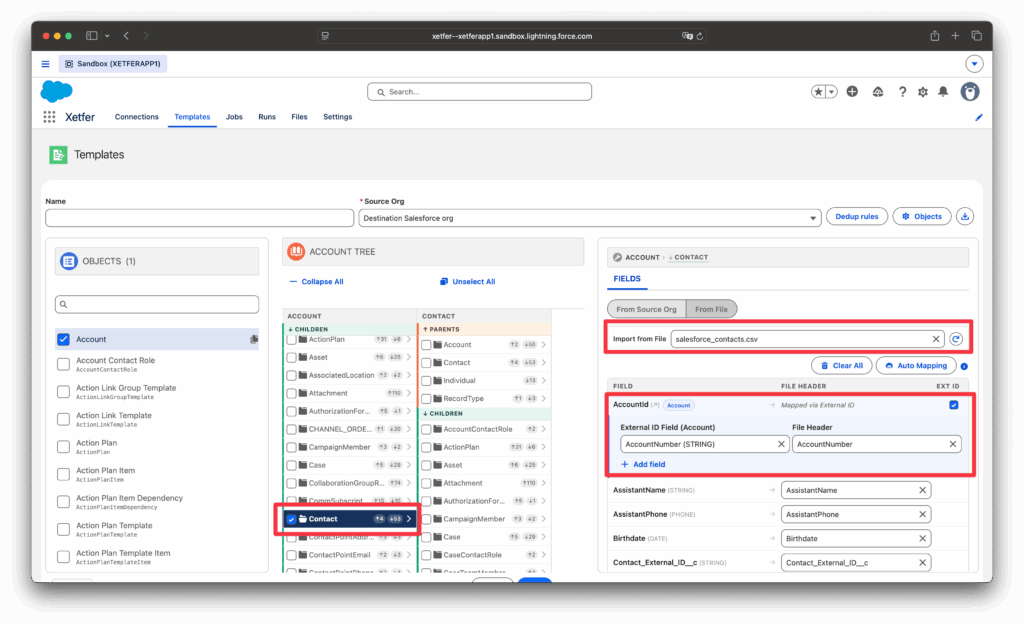Open the Settings tab
This screenshot has height=624, width=1024.
point(338,117)
